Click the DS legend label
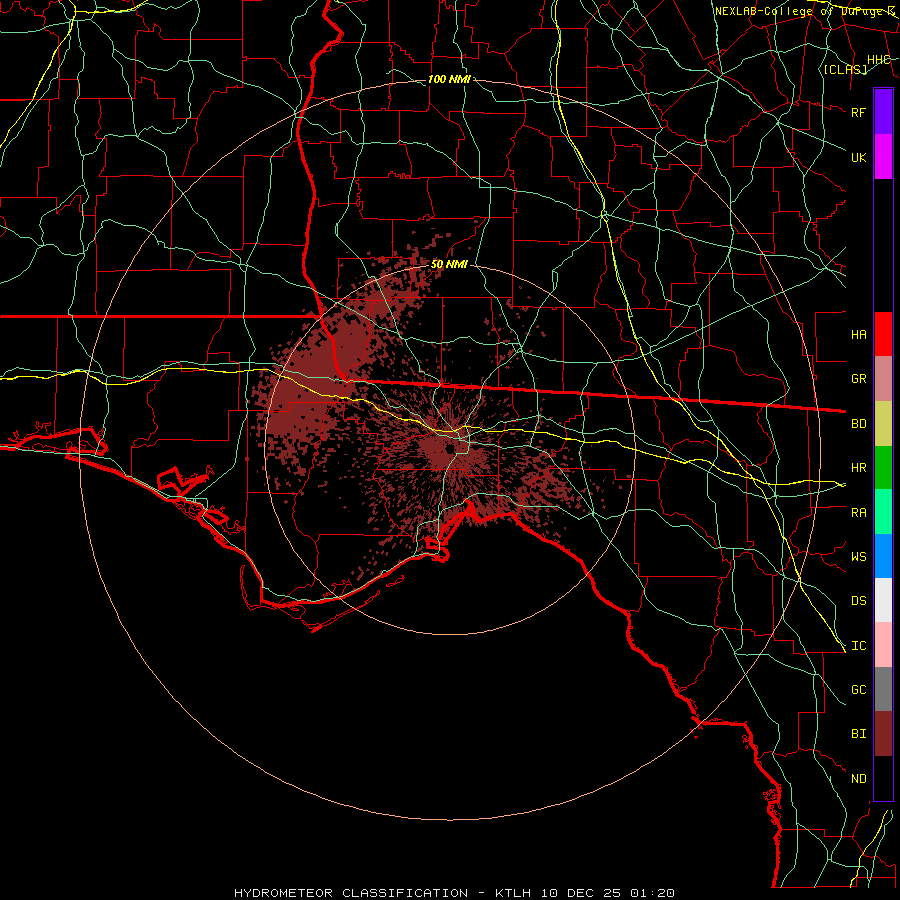This screenshot has height=900, width=900. click(x=858, y=601)
